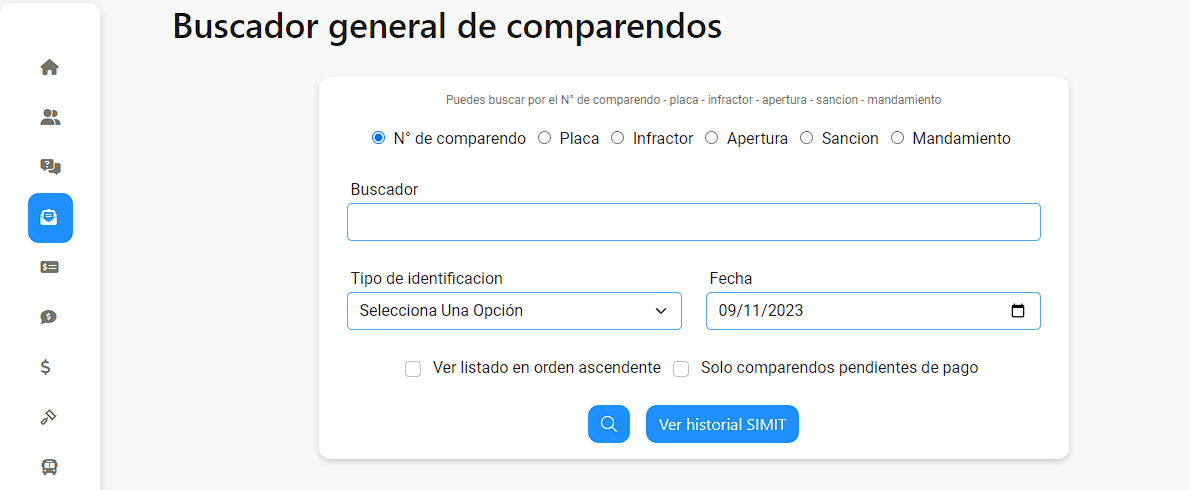Tick Solo comparendos pendientes de pago checkbox
The height and width of the screenshot is (490, 1190).
point(682,369)
